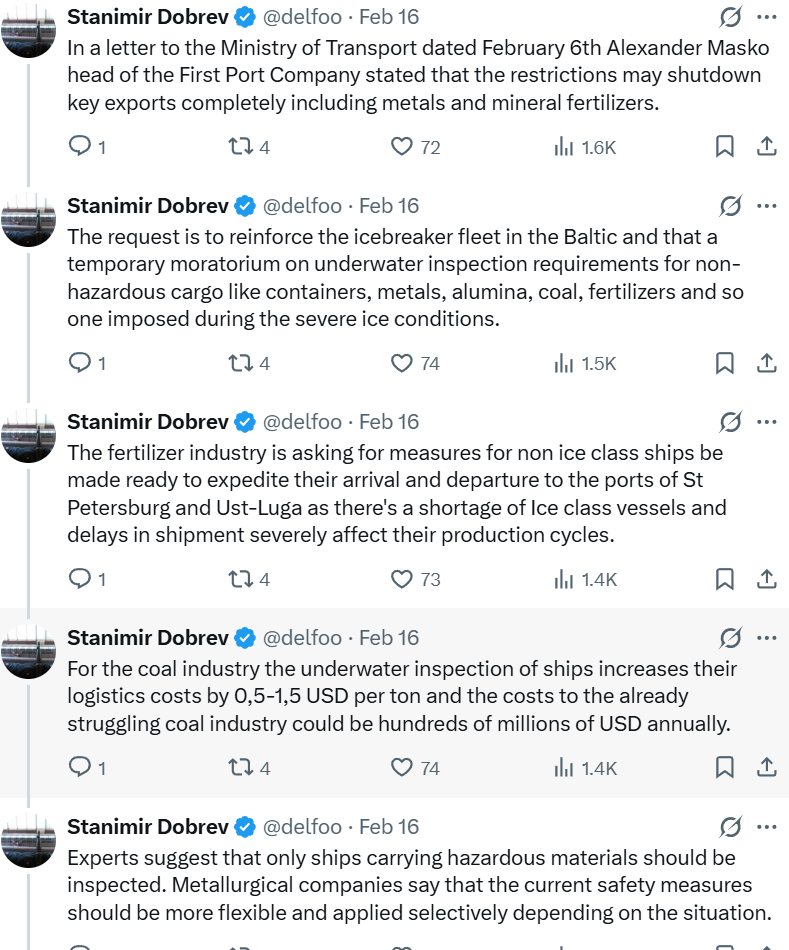The image size is (789, 950).
Task: Repost the coal industry tweet
Action: click(x=240, y=768)
